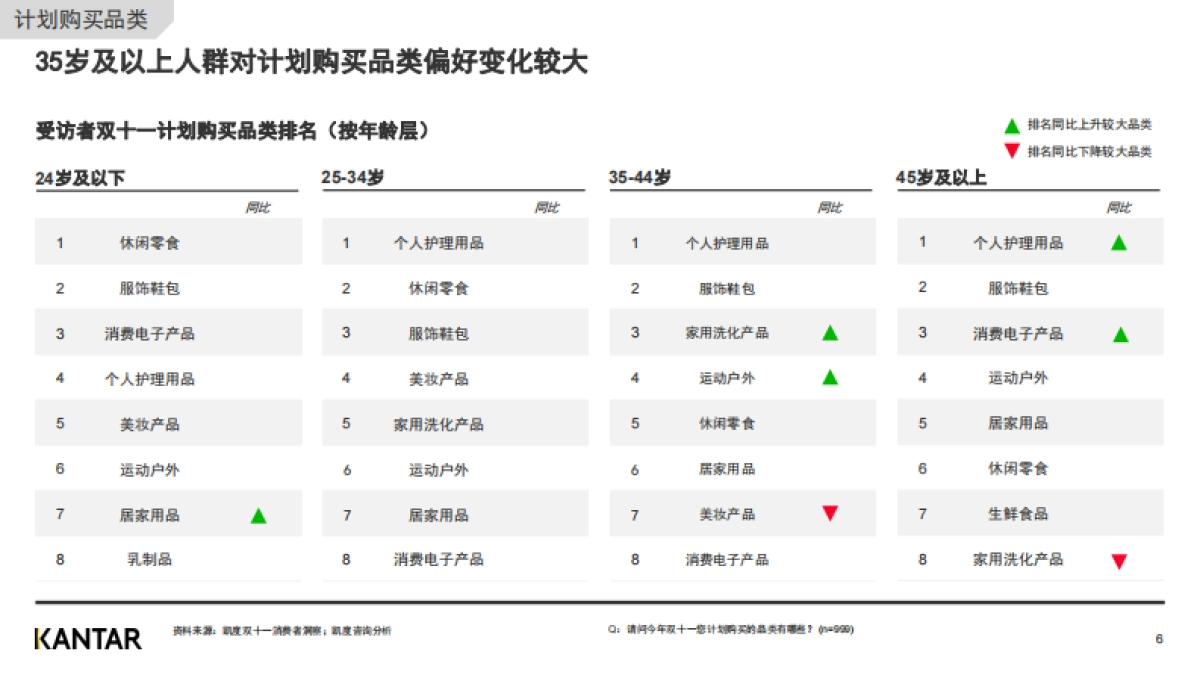Click the green up arrow beside 居家用品

pyautogui.click(x=259, y=513)
